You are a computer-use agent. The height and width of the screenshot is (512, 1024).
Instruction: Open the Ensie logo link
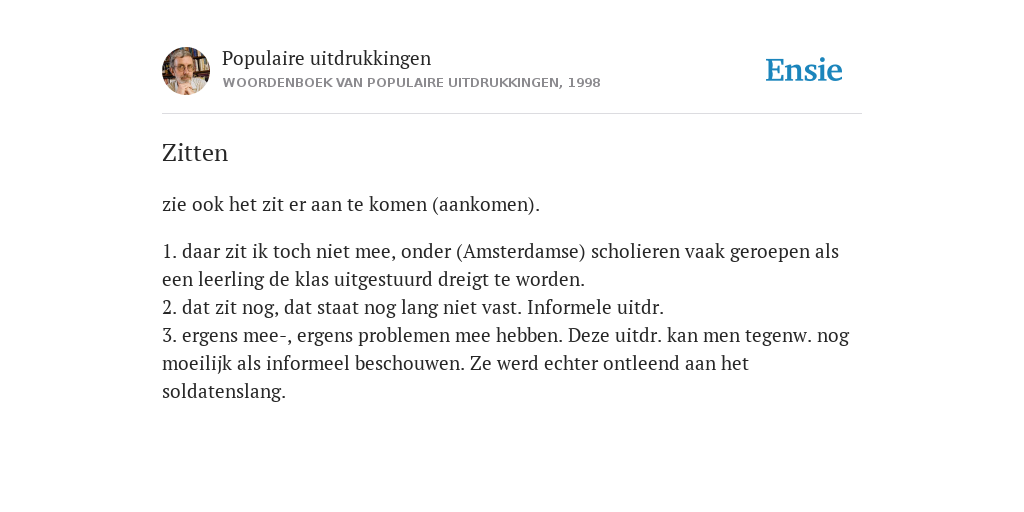(804, 71)
